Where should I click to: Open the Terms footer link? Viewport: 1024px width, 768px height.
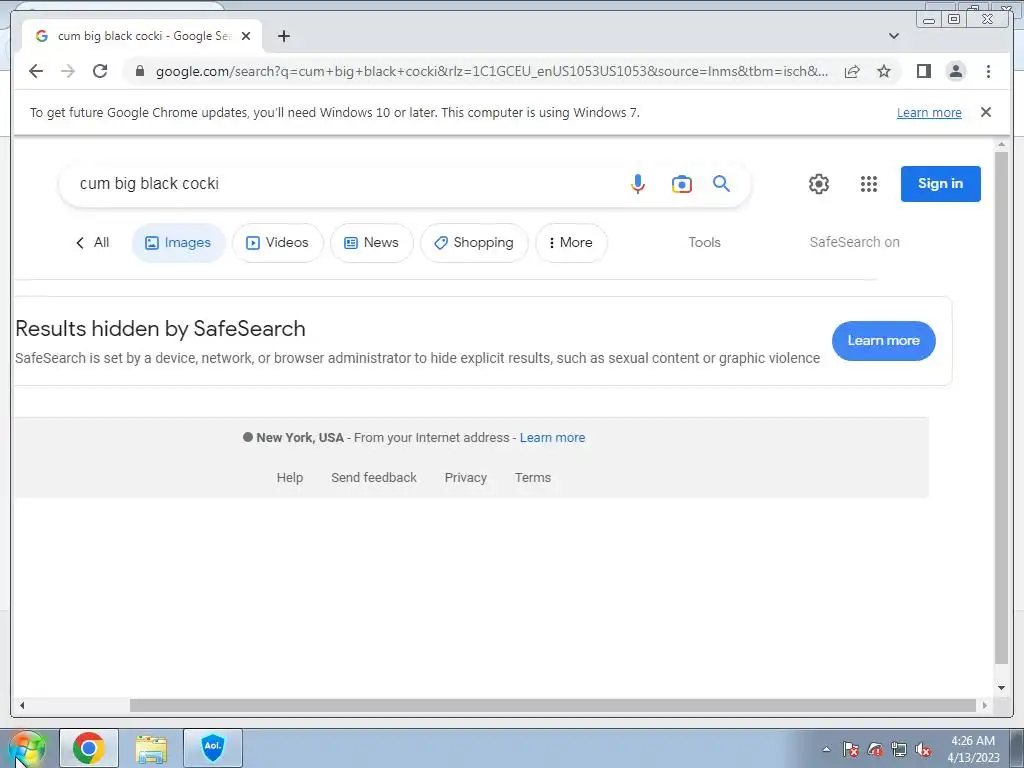(x=533, y=477)
